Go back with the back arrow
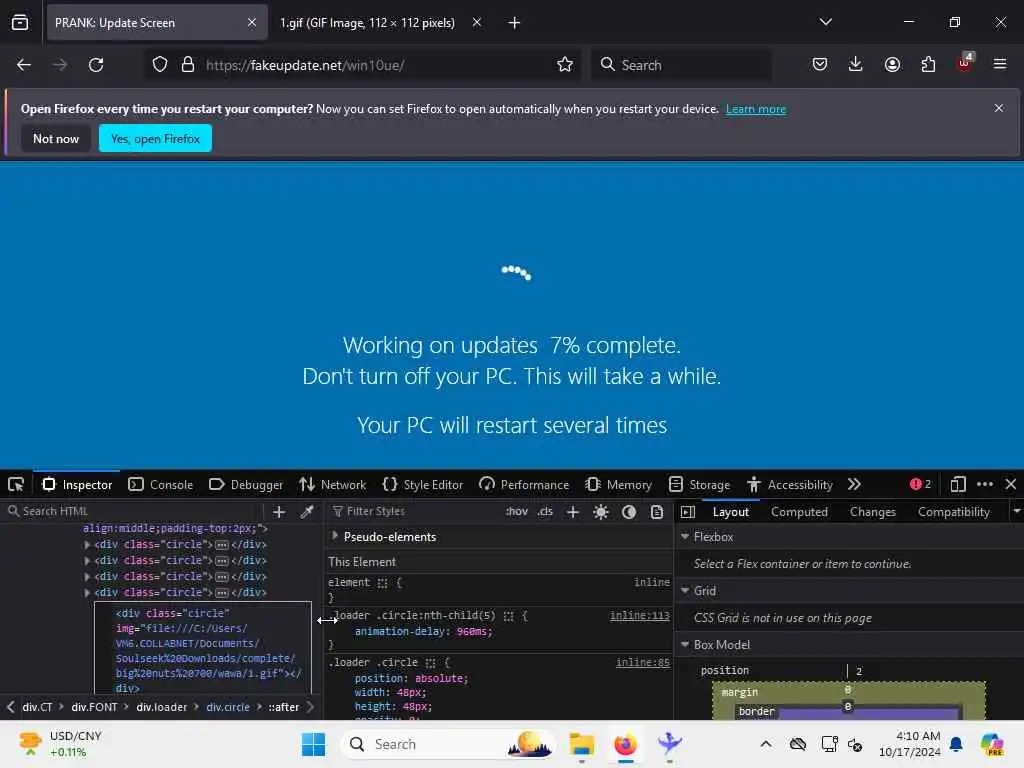1024x768 pixels. pos(24,65)
